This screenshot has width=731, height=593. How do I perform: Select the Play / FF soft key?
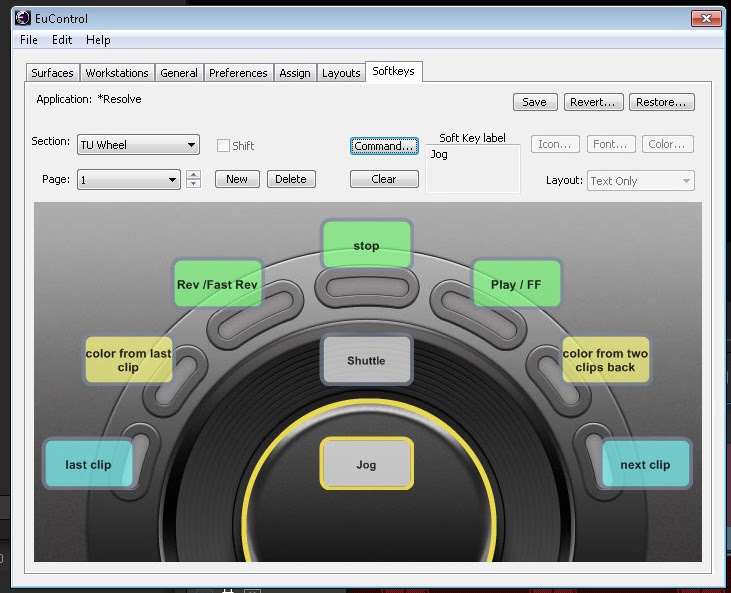coord(516,284)
